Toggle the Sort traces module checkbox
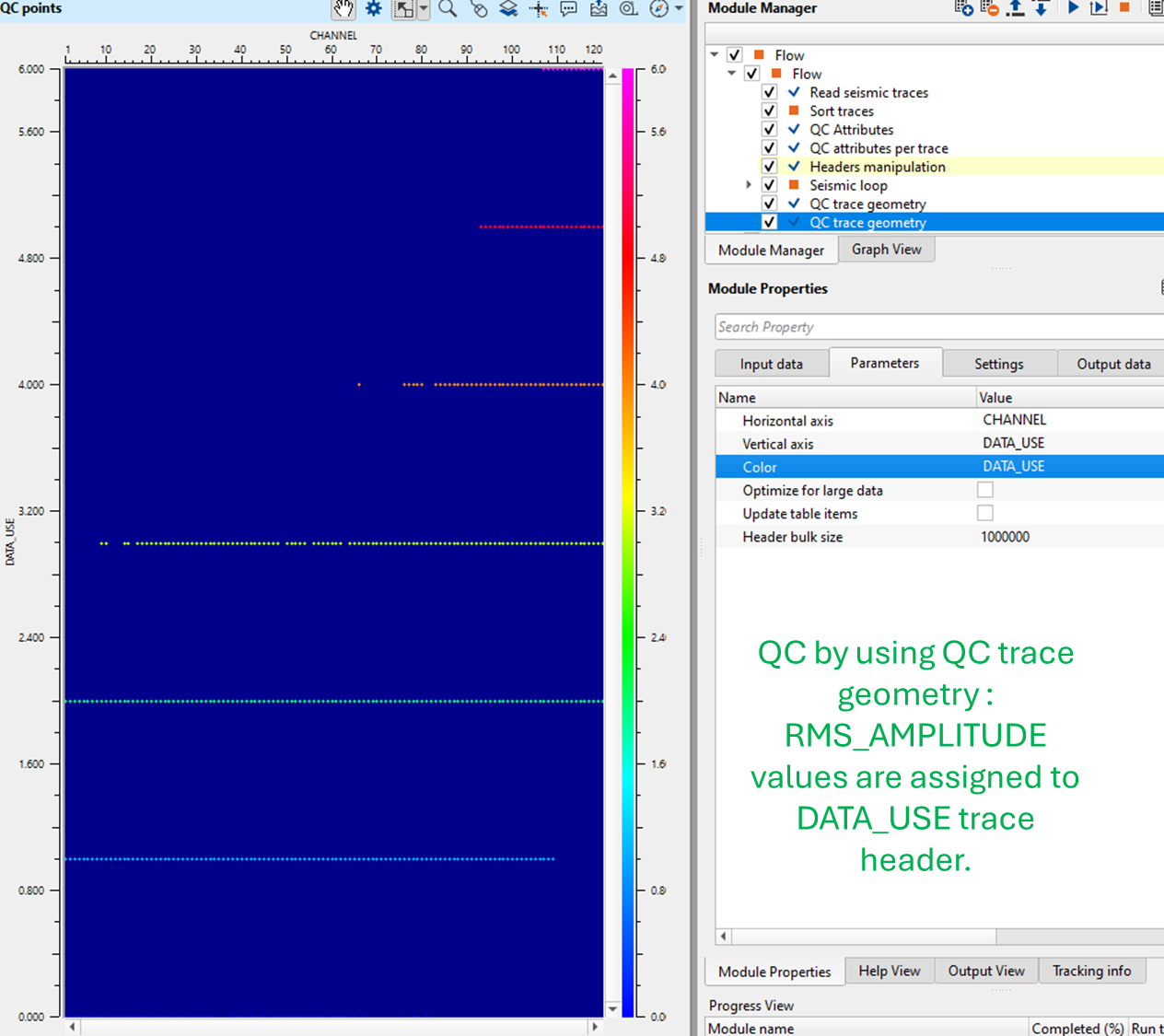The image size is (1164, 1036). (770, 111)
